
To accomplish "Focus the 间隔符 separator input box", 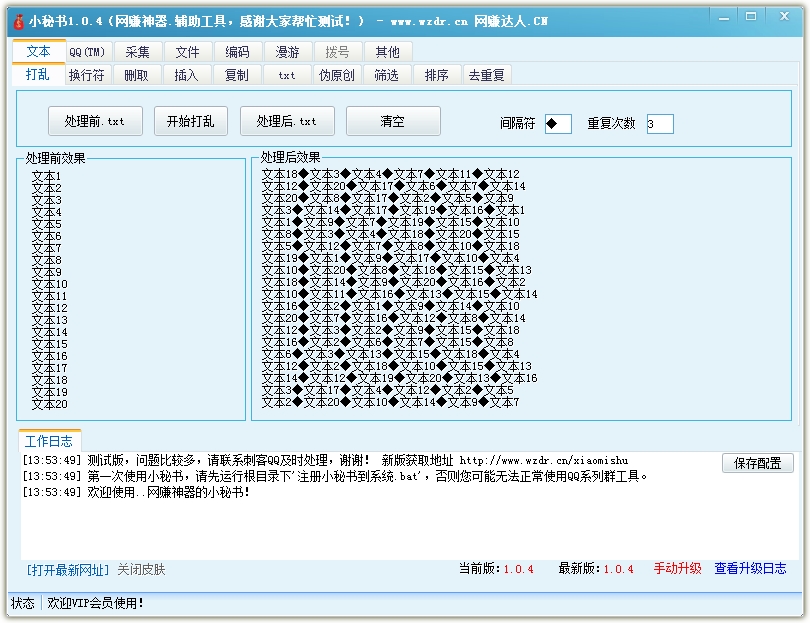I will coord(558,124).
